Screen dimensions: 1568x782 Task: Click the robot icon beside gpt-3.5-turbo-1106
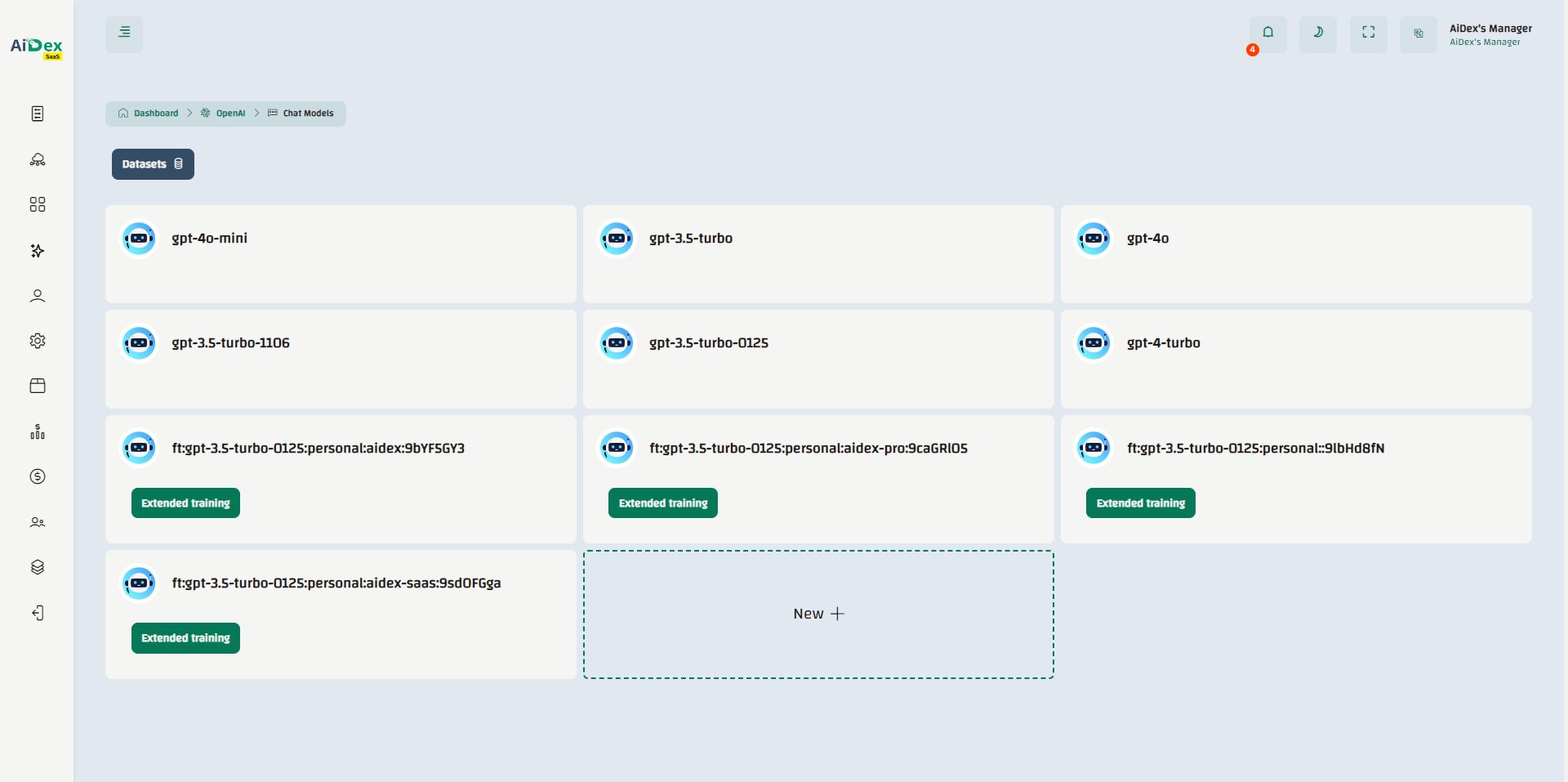139,343
